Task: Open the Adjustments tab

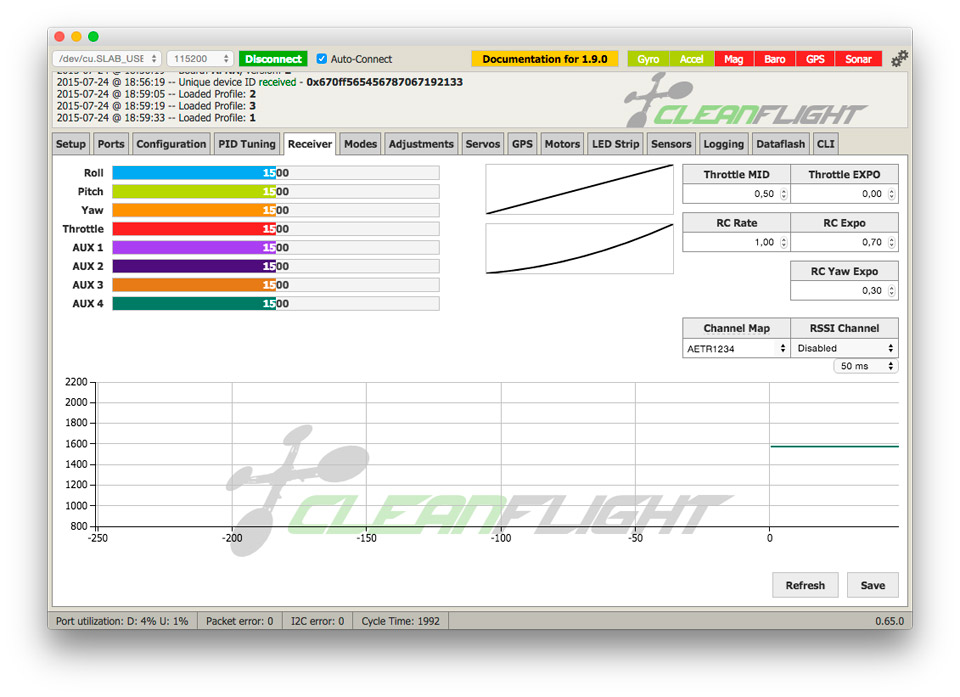Action: (421, 144)
